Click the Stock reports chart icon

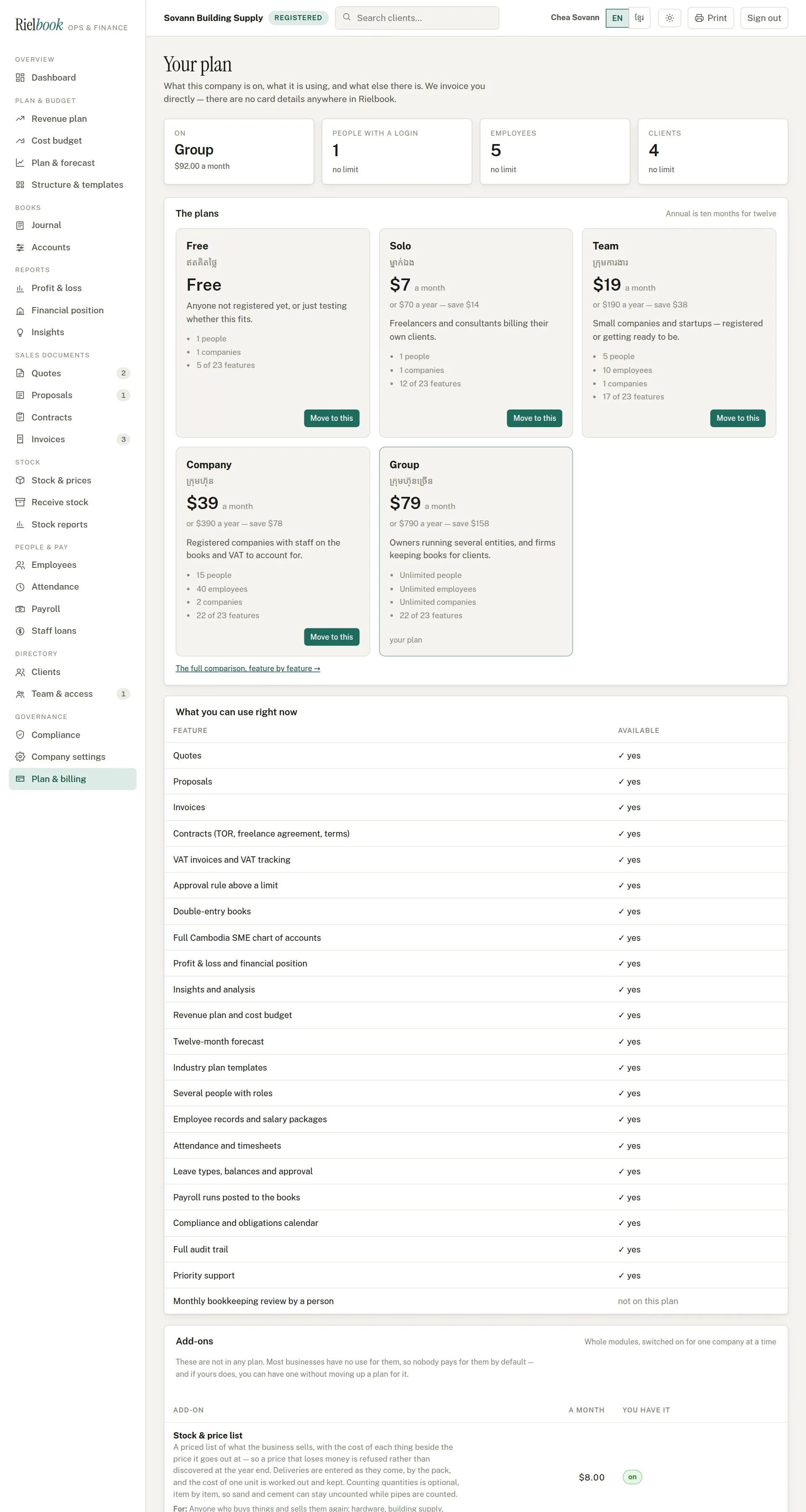[x=20, y=524]
